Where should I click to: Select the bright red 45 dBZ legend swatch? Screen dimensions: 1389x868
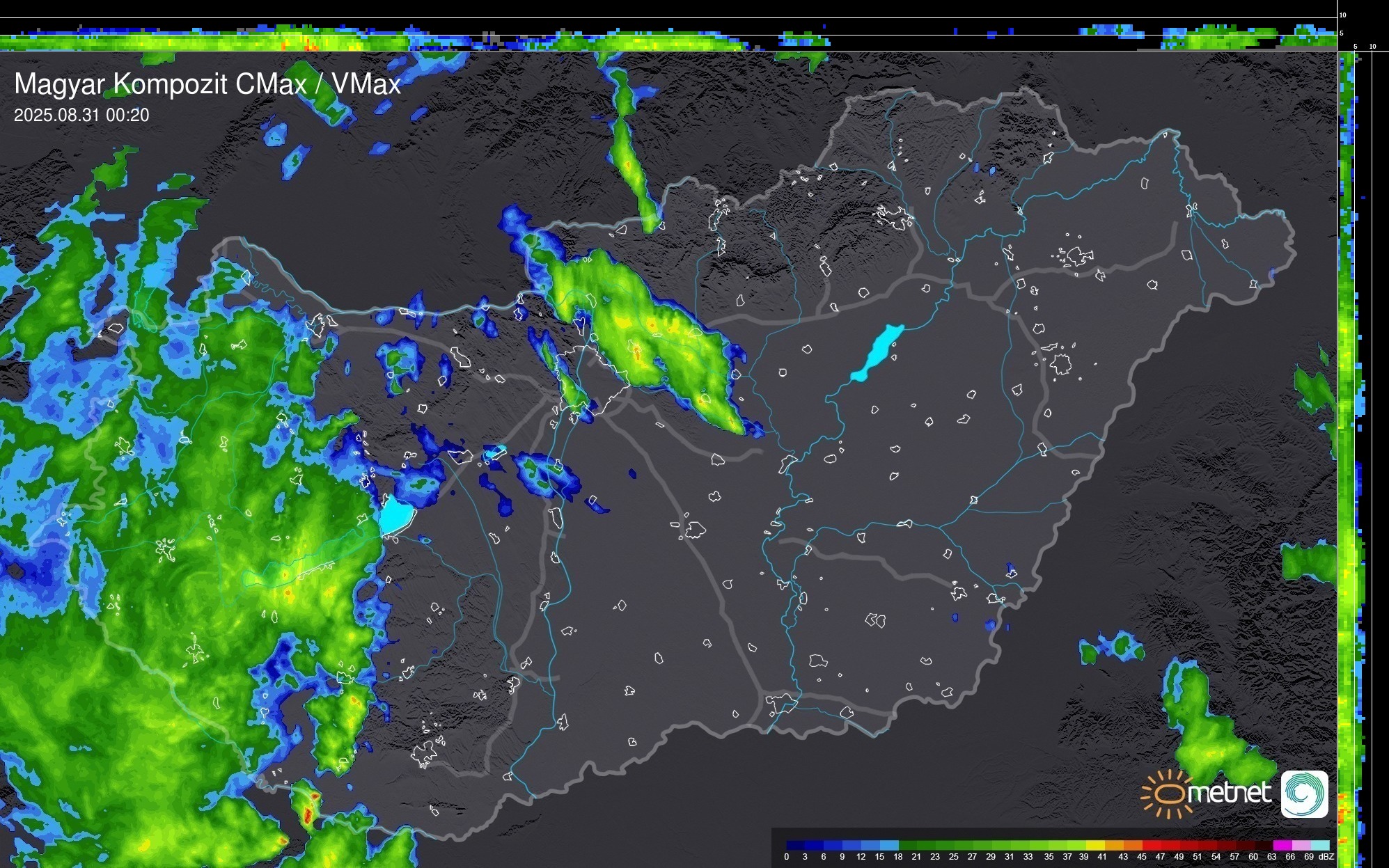[1152, 845]
